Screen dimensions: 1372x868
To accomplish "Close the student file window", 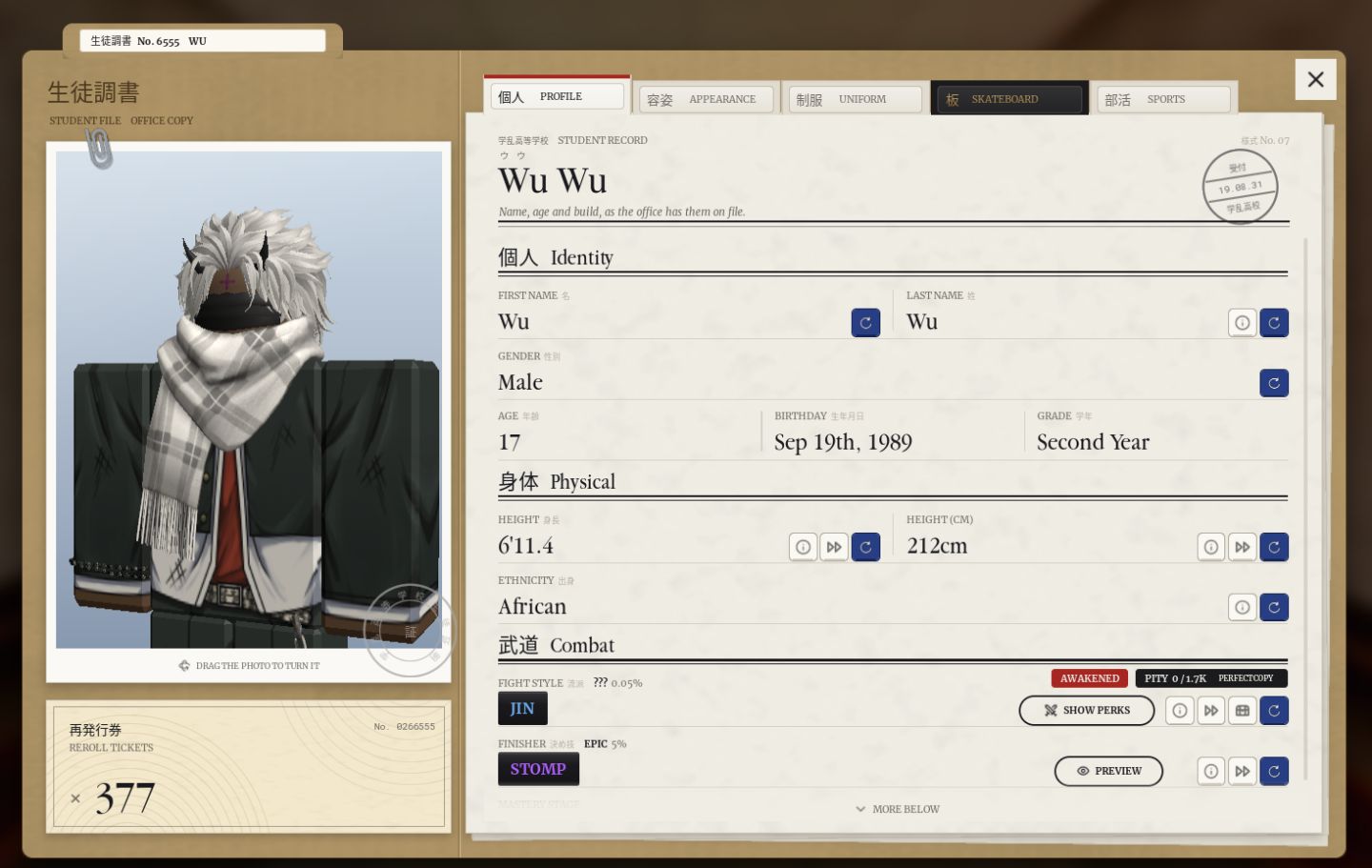I will click(x=1316, y=79).
